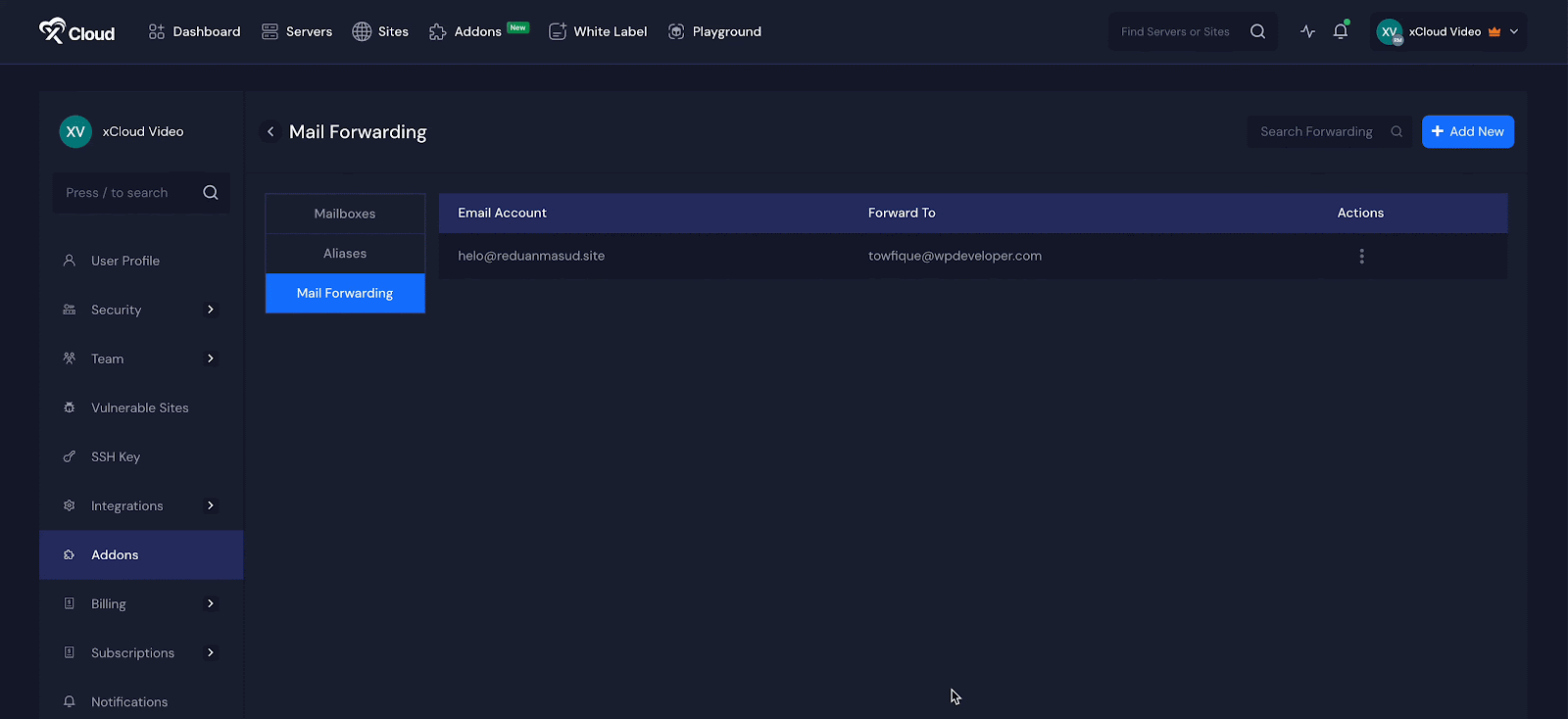Image resolution: width=1568 pixels, height=719 pixels.
Task: Click the Add New button
Action: coord(1467,131)
